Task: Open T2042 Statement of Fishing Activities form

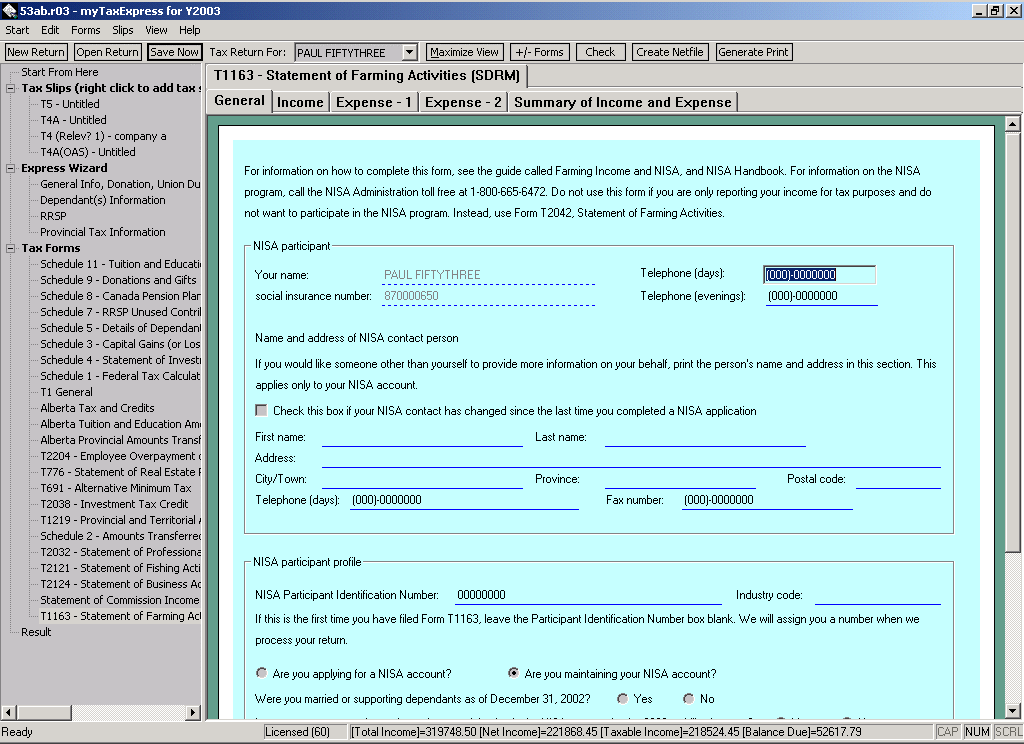Action: coord(120,568)
